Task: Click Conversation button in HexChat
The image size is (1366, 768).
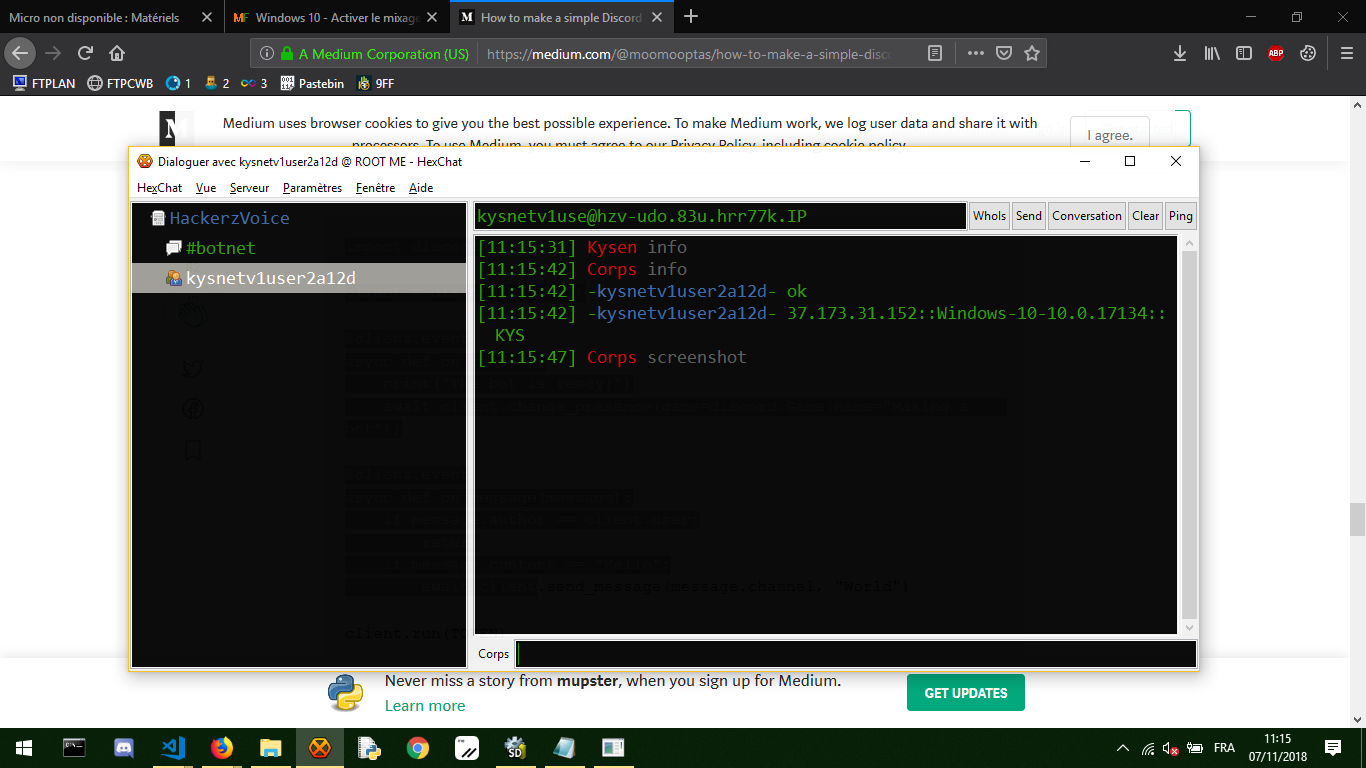Action: point(1086,216)
